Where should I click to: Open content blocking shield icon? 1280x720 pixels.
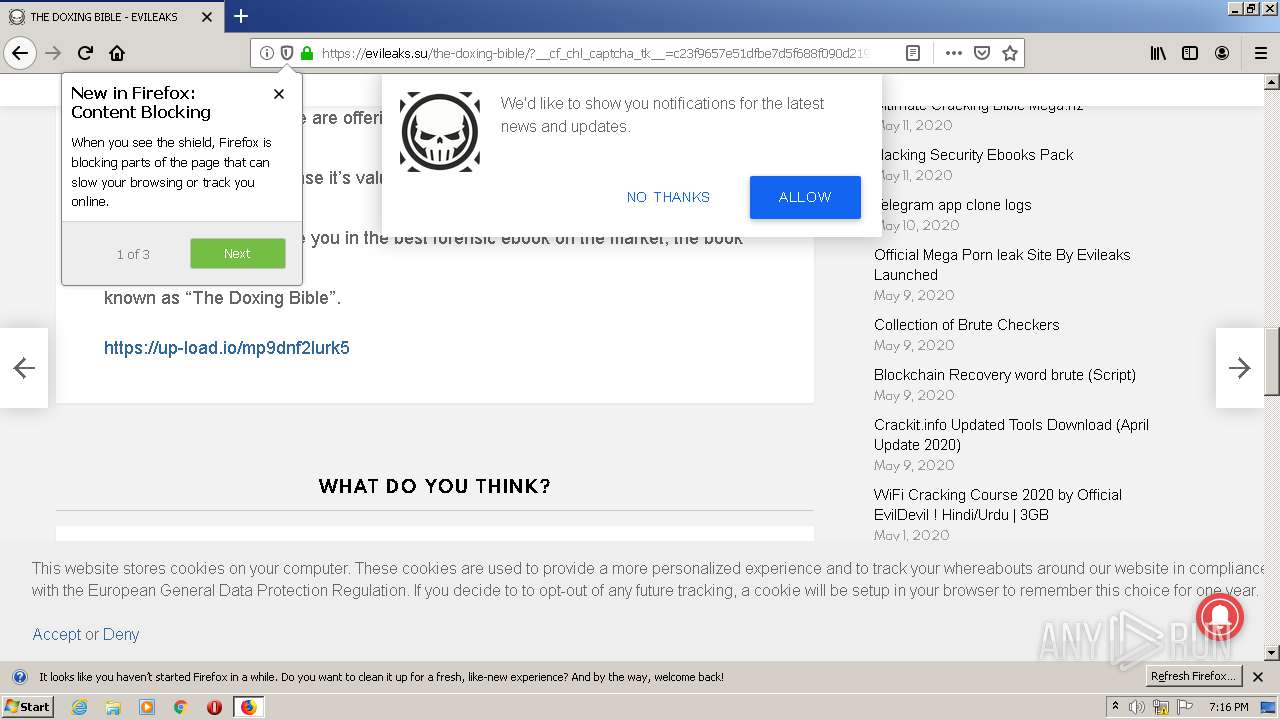[287, 53]
